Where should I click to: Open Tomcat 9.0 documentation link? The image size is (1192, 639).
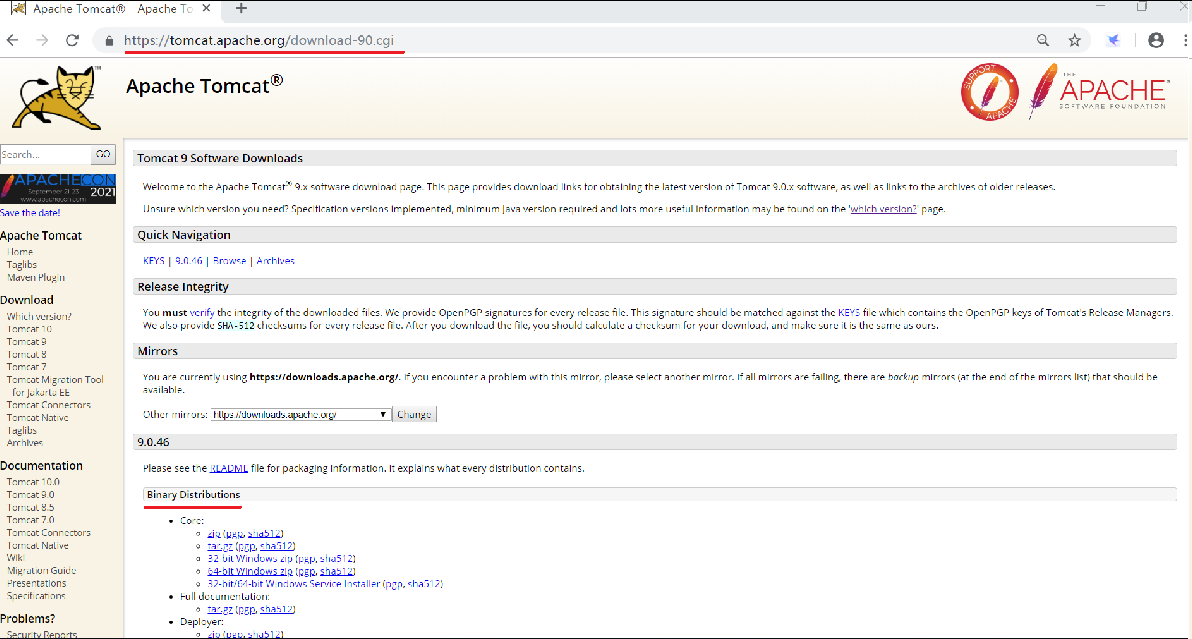tap(30, 495)
